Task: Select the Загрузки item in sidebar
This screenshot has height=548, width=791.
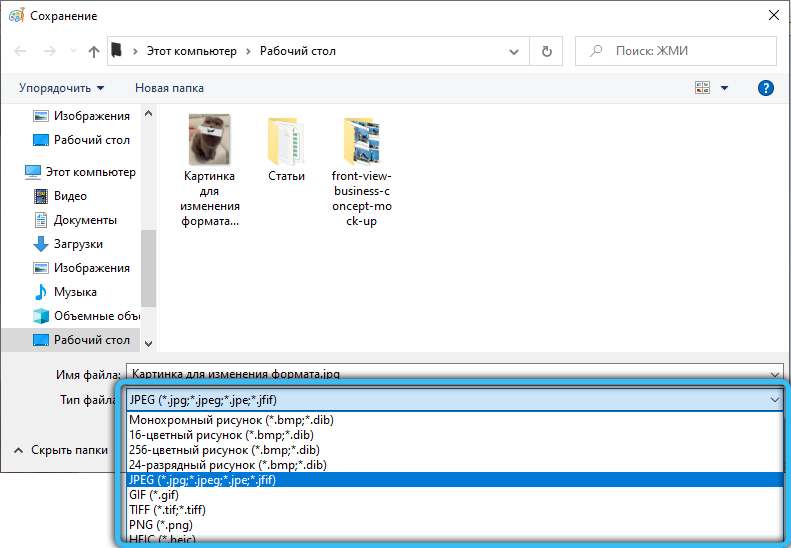Action: (x=78, y=244)
